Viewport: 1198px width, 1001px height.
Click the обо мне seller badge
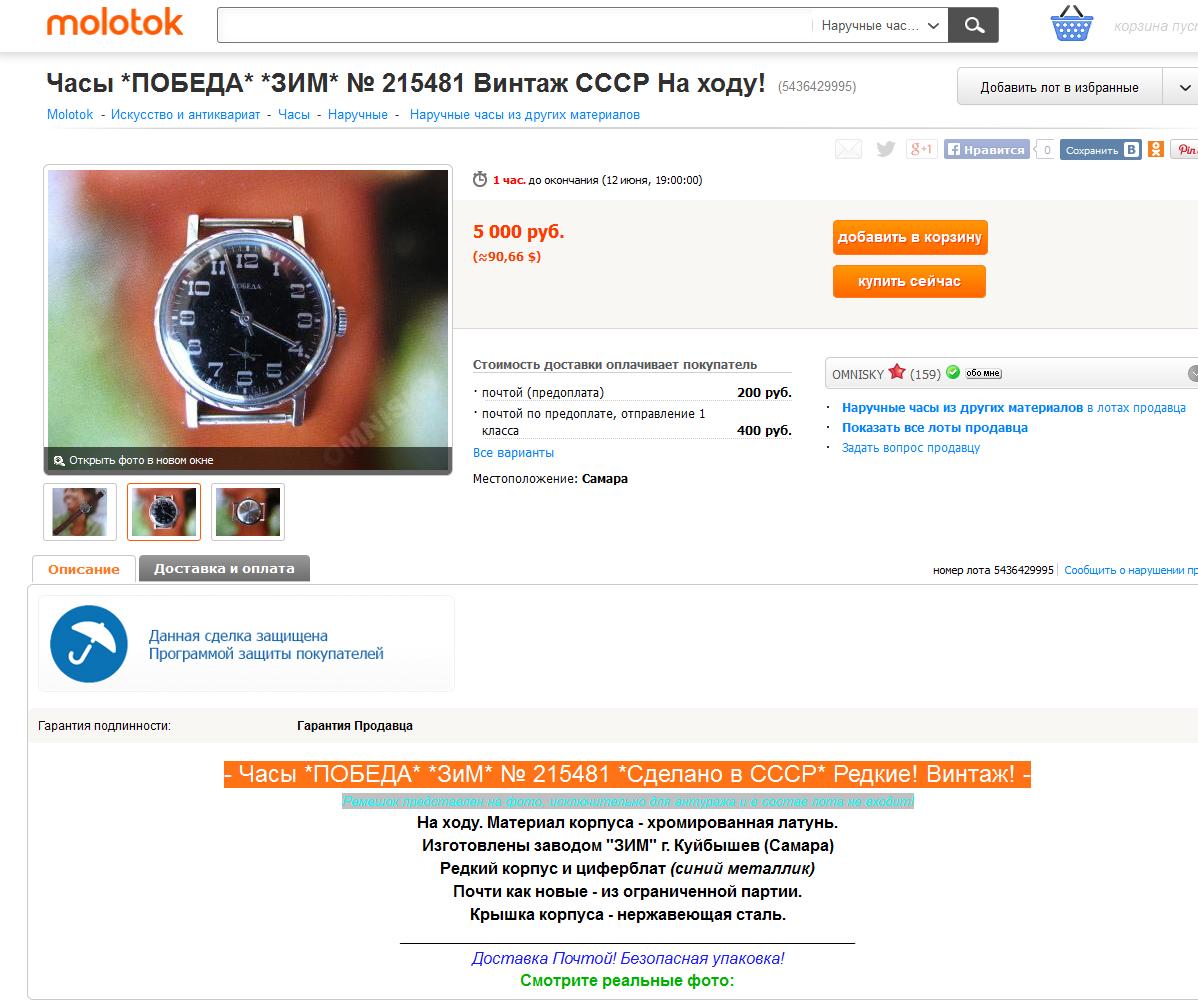coord(983,373)
